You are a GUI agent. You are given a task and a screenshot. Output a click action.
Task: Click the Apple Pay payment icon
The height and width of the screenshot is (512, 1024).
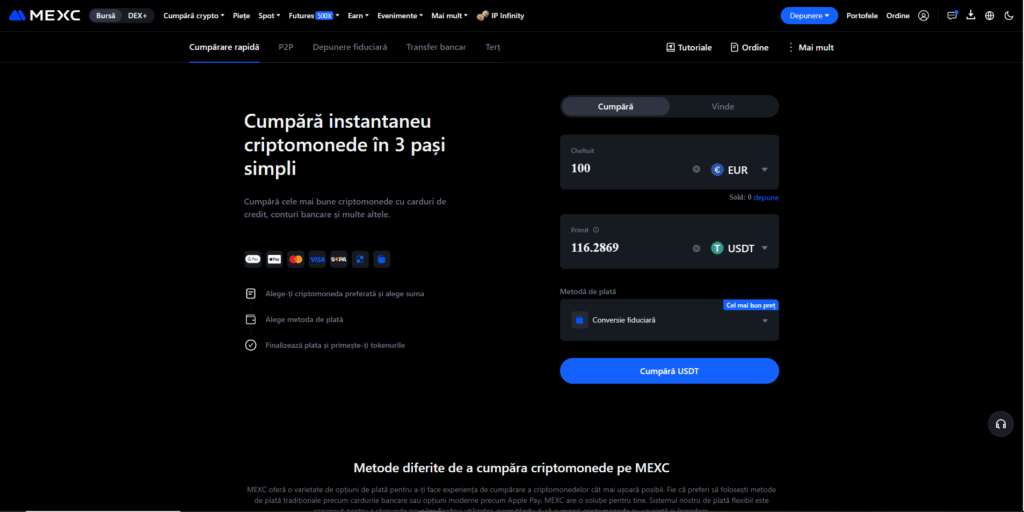pyautogui.click(x=274, y=259)
